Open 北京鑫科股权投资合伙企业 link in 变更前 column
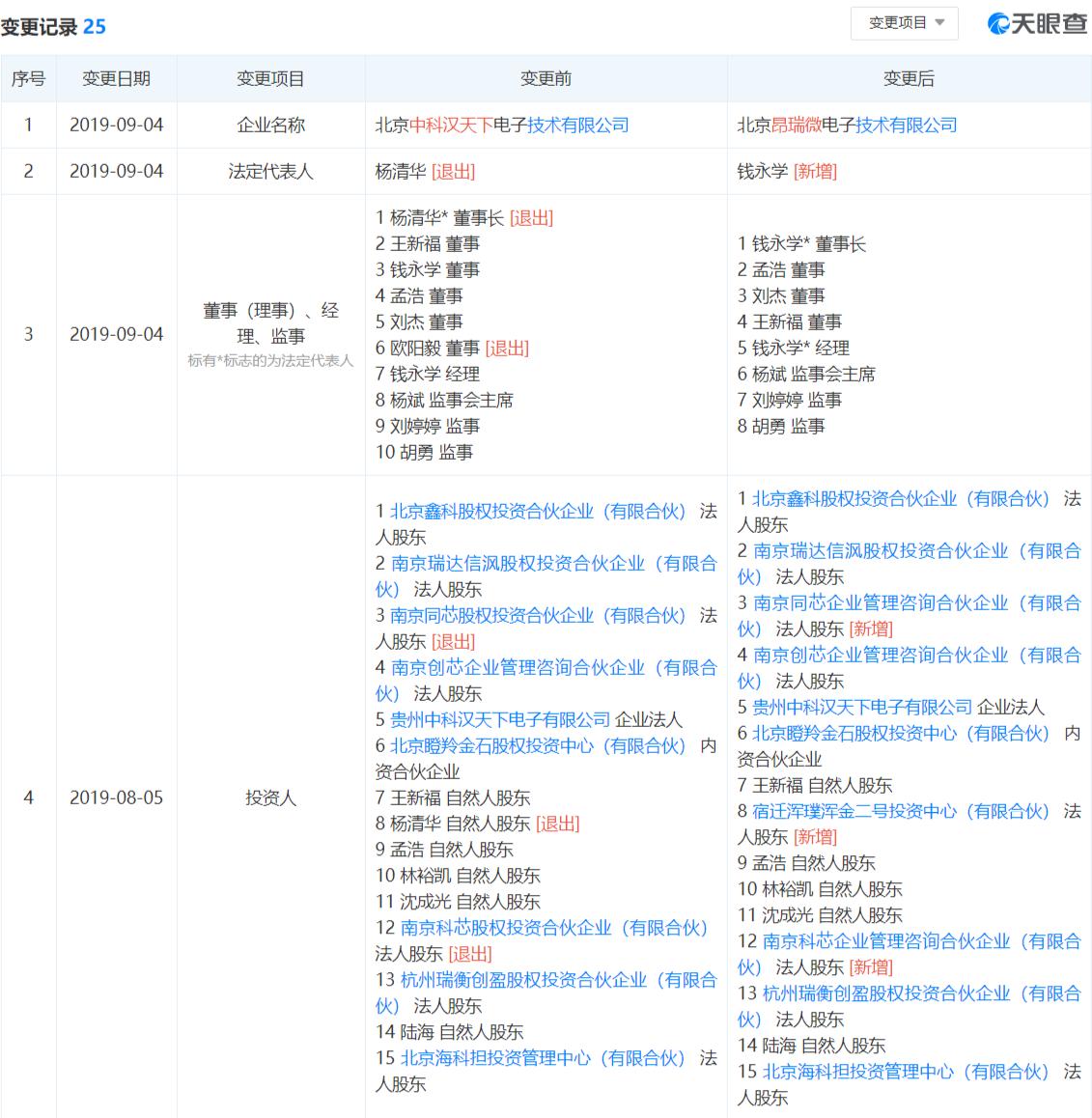Screen dimensions: 1092x1118 pyautogui.click(x=537, y=512)
